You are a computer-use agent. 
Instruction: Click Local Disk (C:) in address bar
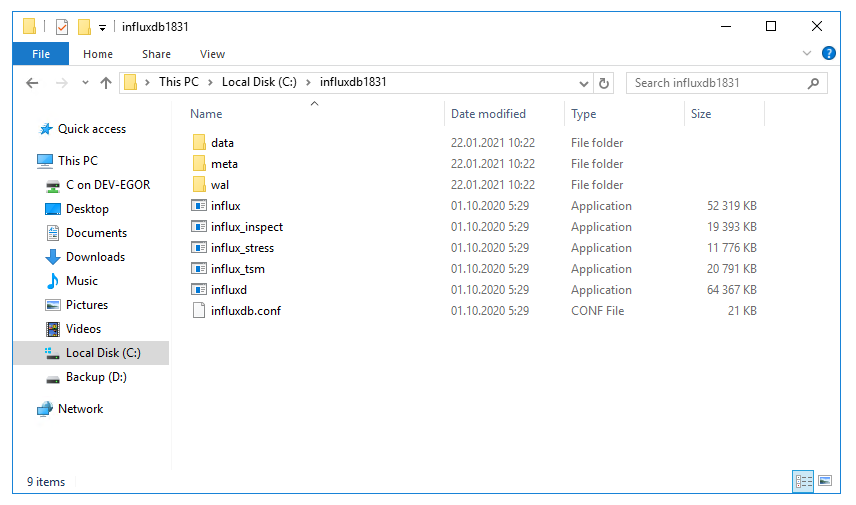click(259, 82)
